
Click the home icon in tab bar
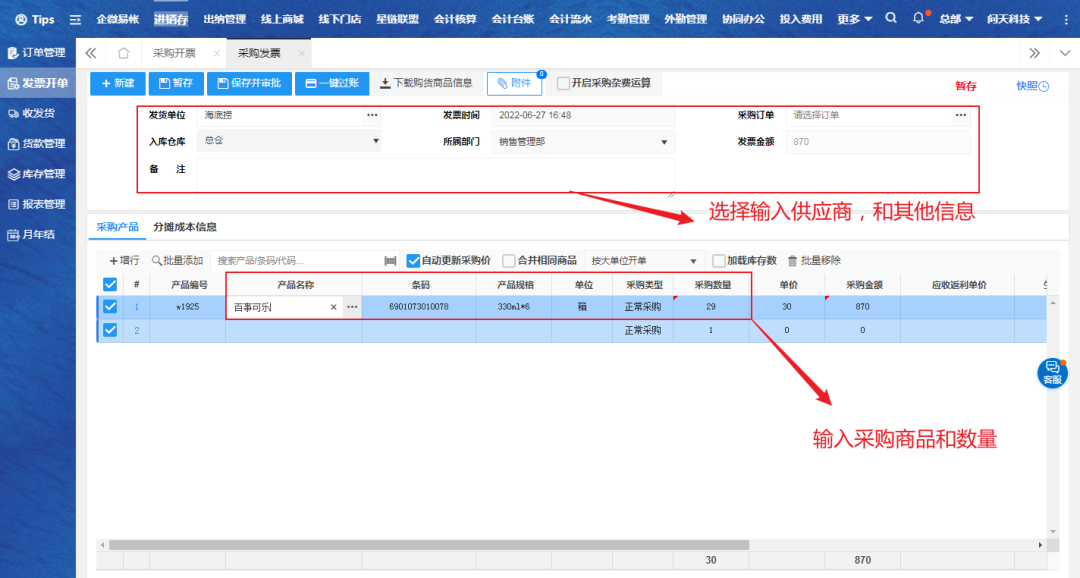pyautogui.click(x=124, y=53)
